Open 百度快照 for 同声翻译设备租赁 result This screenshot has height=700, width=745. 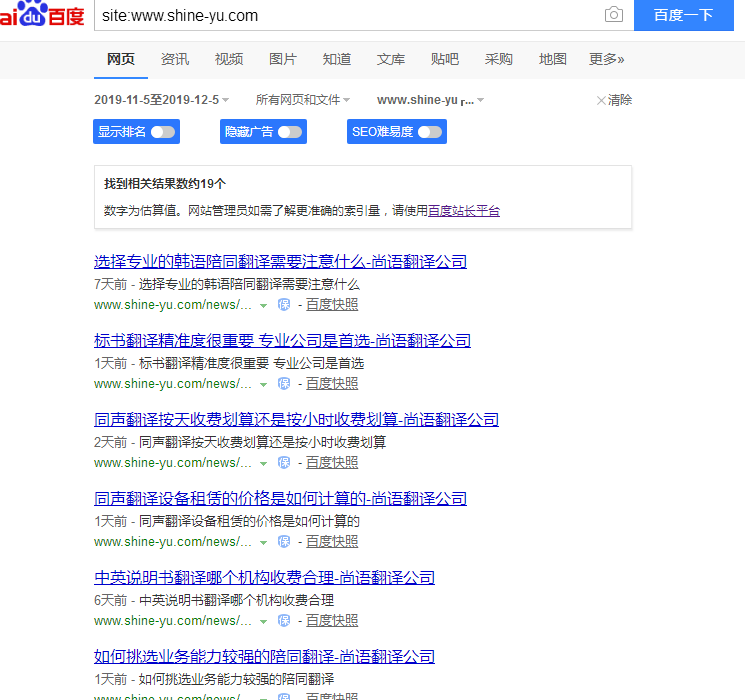click(x=332, y=541)
